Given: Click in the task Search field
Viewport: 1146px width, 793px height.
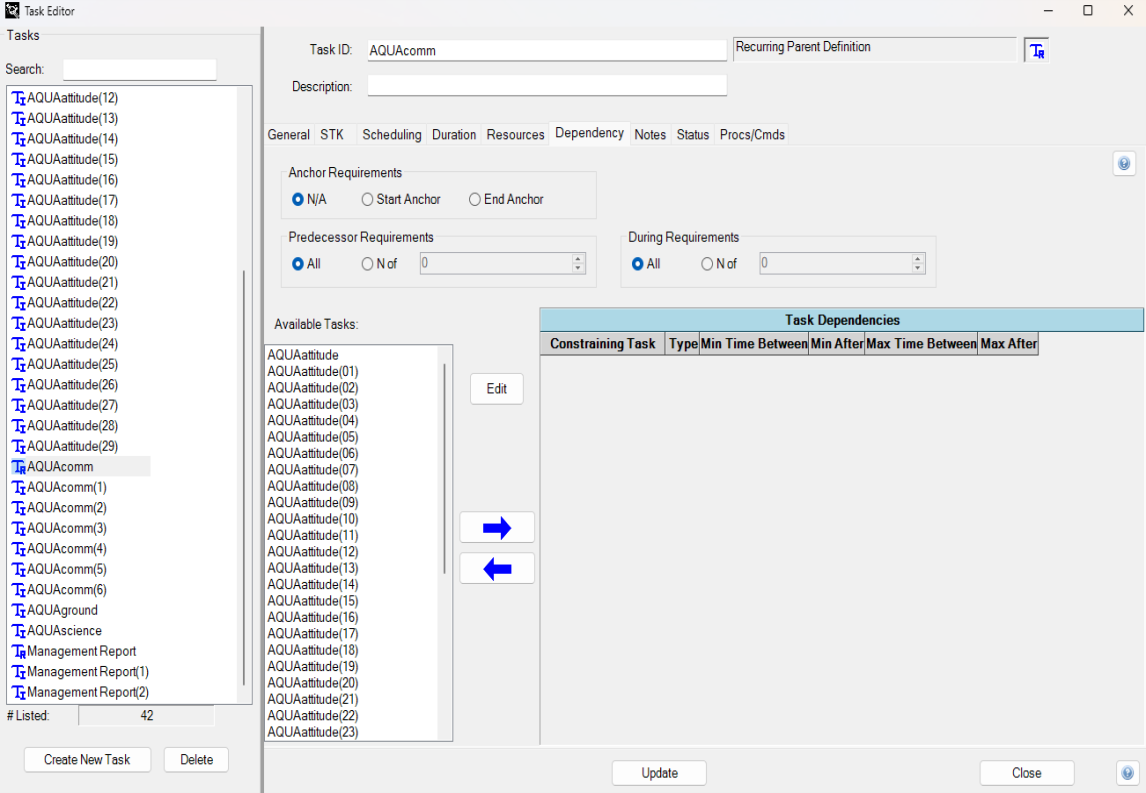Looking at the screenshot, I should click(139, 70).
